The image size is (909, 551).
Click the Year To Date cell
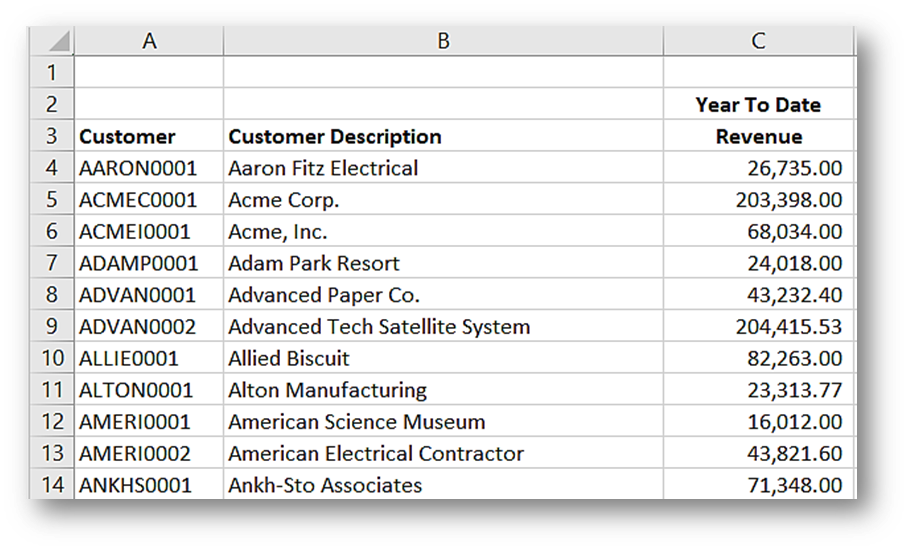click(x=758, y=105)
